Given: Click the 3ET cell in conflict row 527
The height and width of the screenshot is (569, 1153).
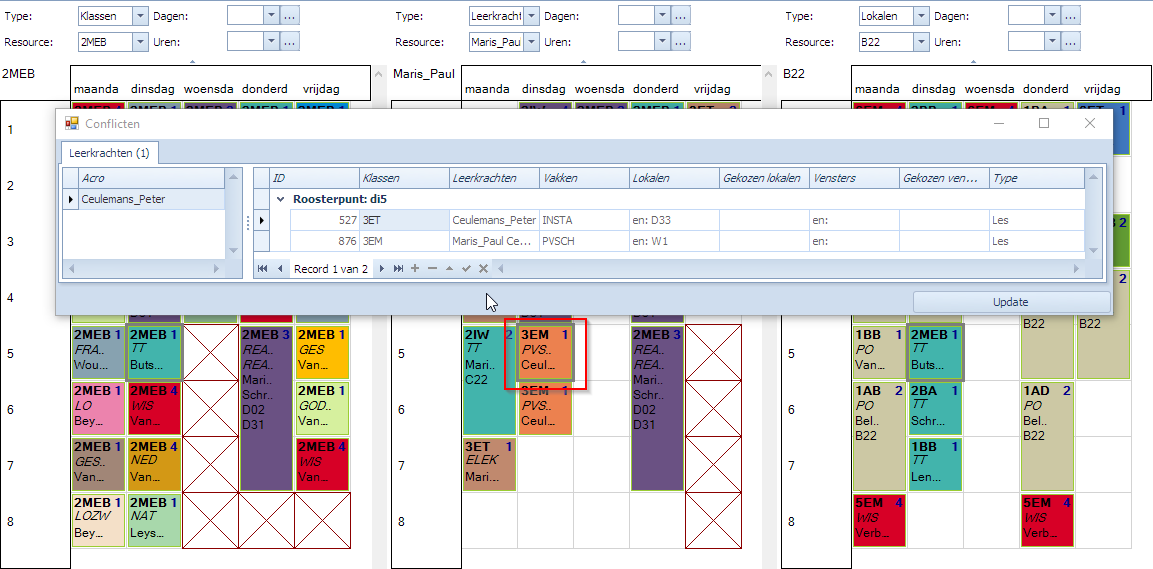Looking at the screenshot, I should (x=404, y=220).
